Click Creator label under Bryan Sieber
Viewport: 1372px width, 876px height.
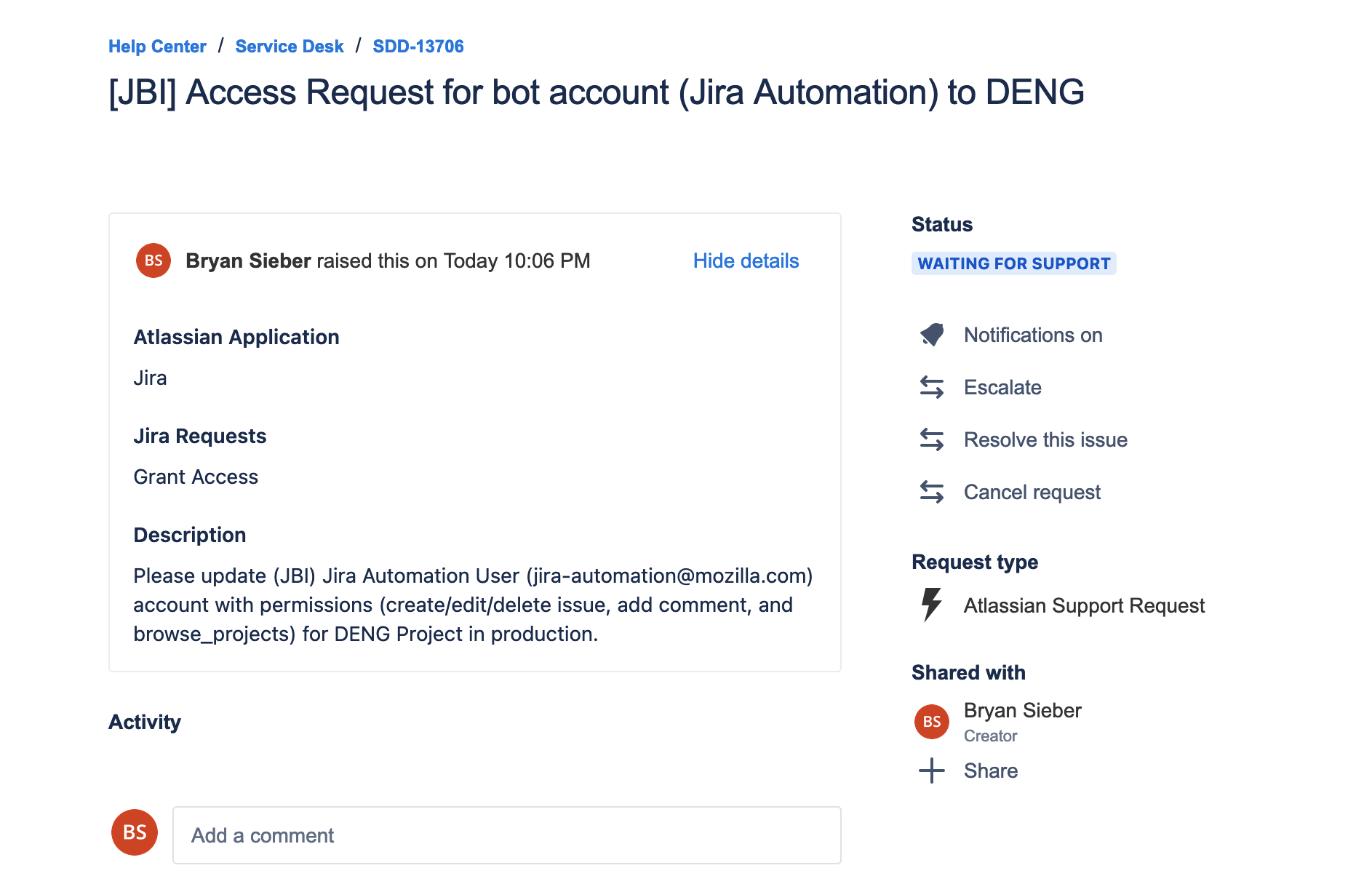coord(990,736)
